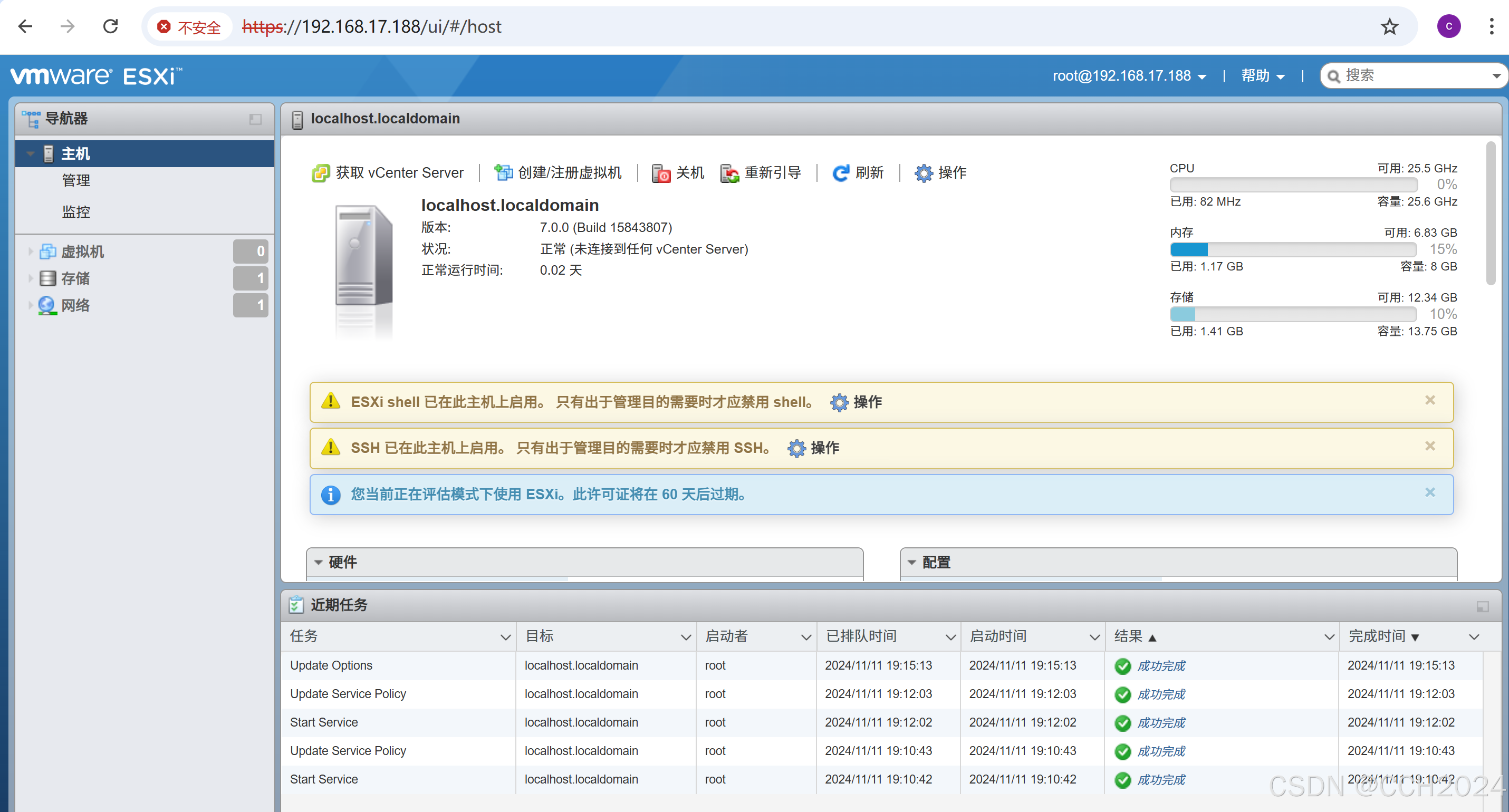Click the CPU usage bar
The height and width of the screenshot is (812, 1509).
pos(1293,185)
